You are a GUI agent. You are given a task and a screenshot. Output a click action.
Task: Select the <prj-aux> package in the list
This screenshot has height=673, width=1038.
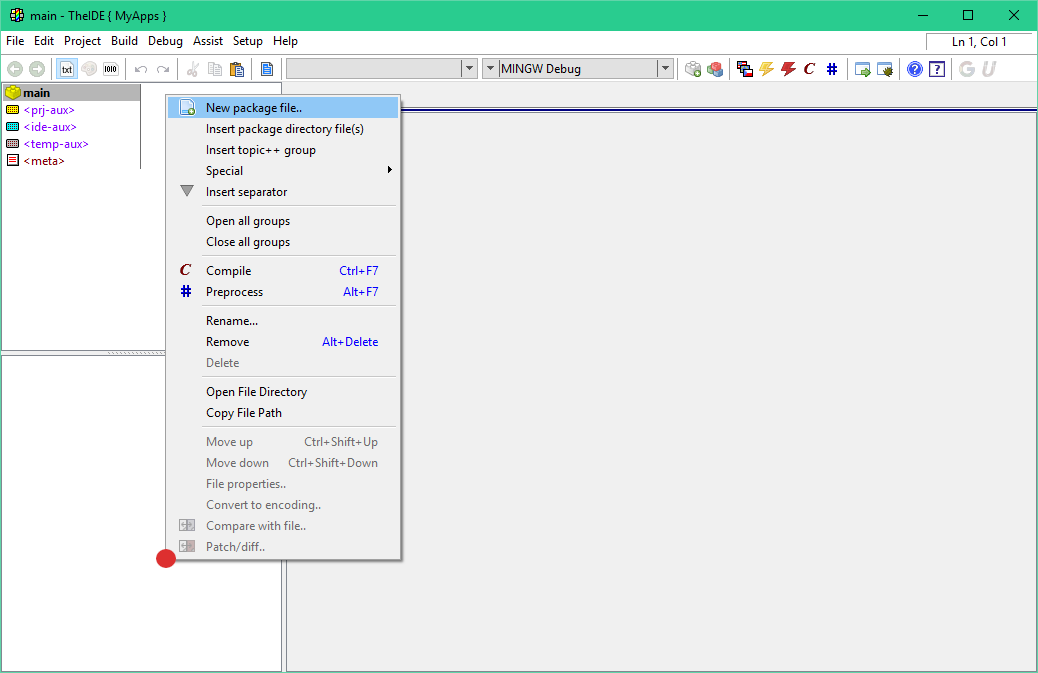48,110
